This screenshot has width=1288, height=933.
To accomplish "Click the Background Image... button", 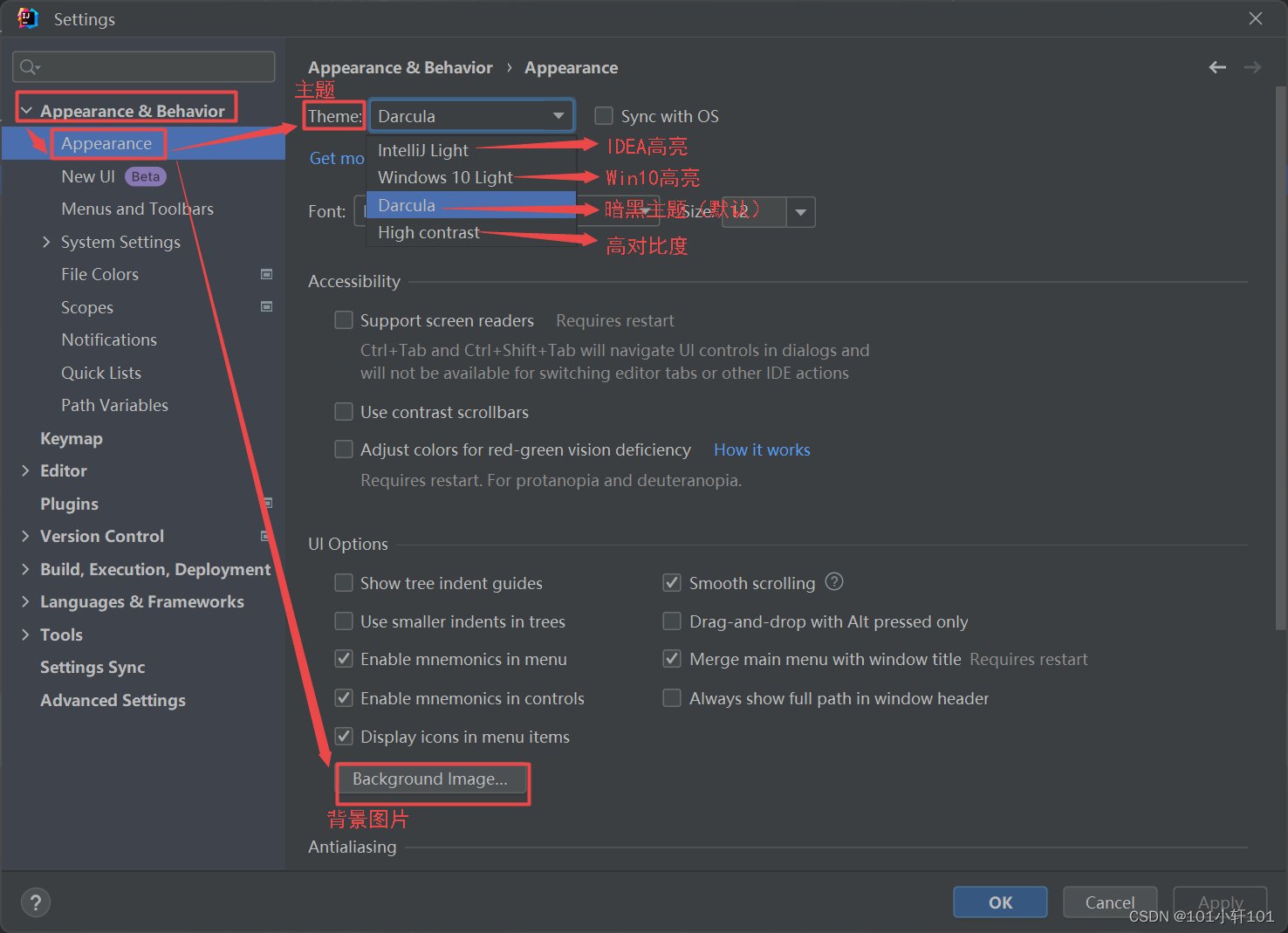I will pyautogui.click(x=430, y=779).
